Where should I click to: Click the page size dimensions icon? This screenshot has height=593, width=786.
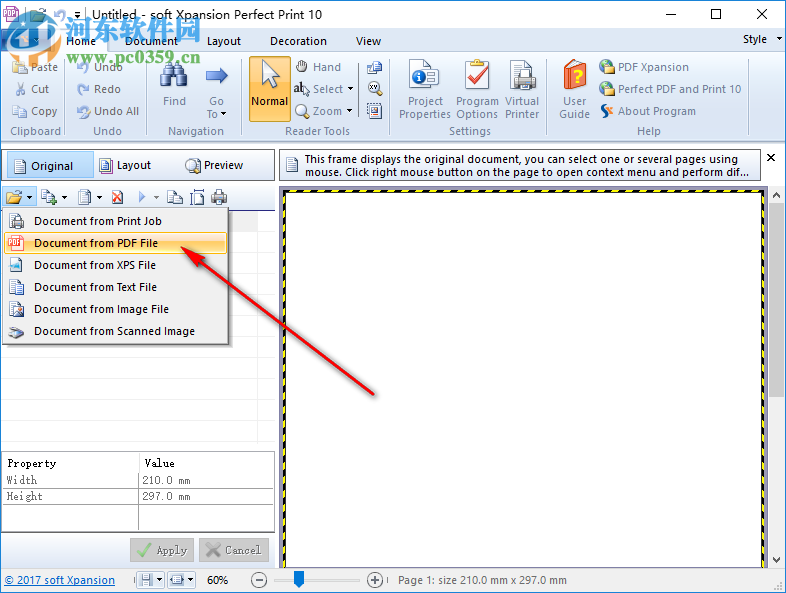tap(197, 197)
